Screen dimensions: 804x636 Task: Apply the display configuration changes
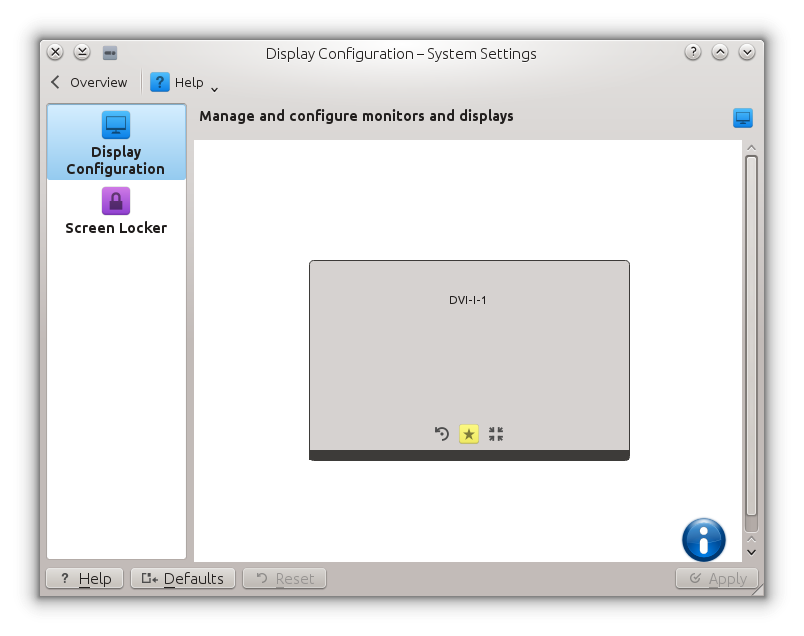pos(717,578)
